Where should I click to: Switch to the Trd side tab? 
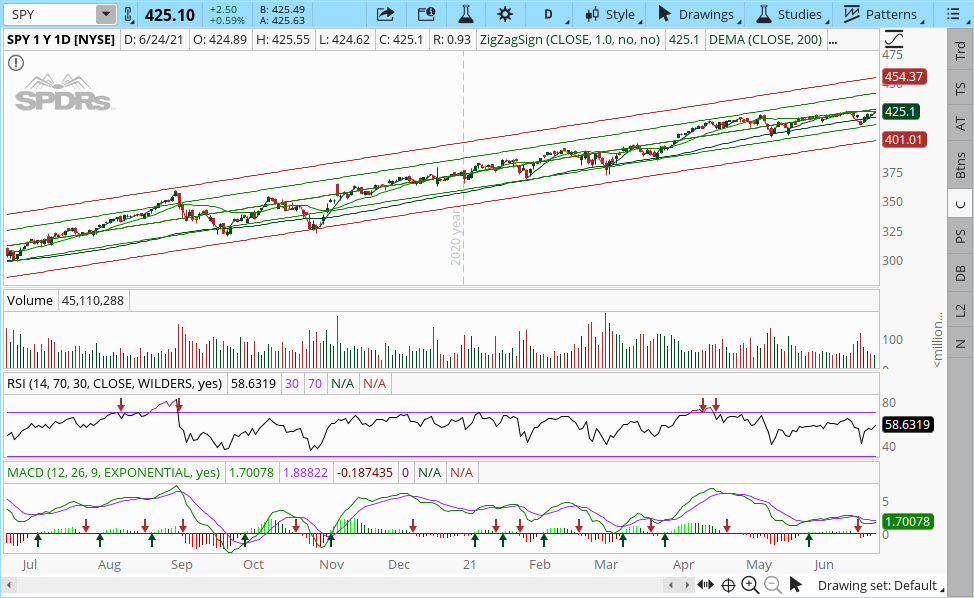tap(960, 49)
